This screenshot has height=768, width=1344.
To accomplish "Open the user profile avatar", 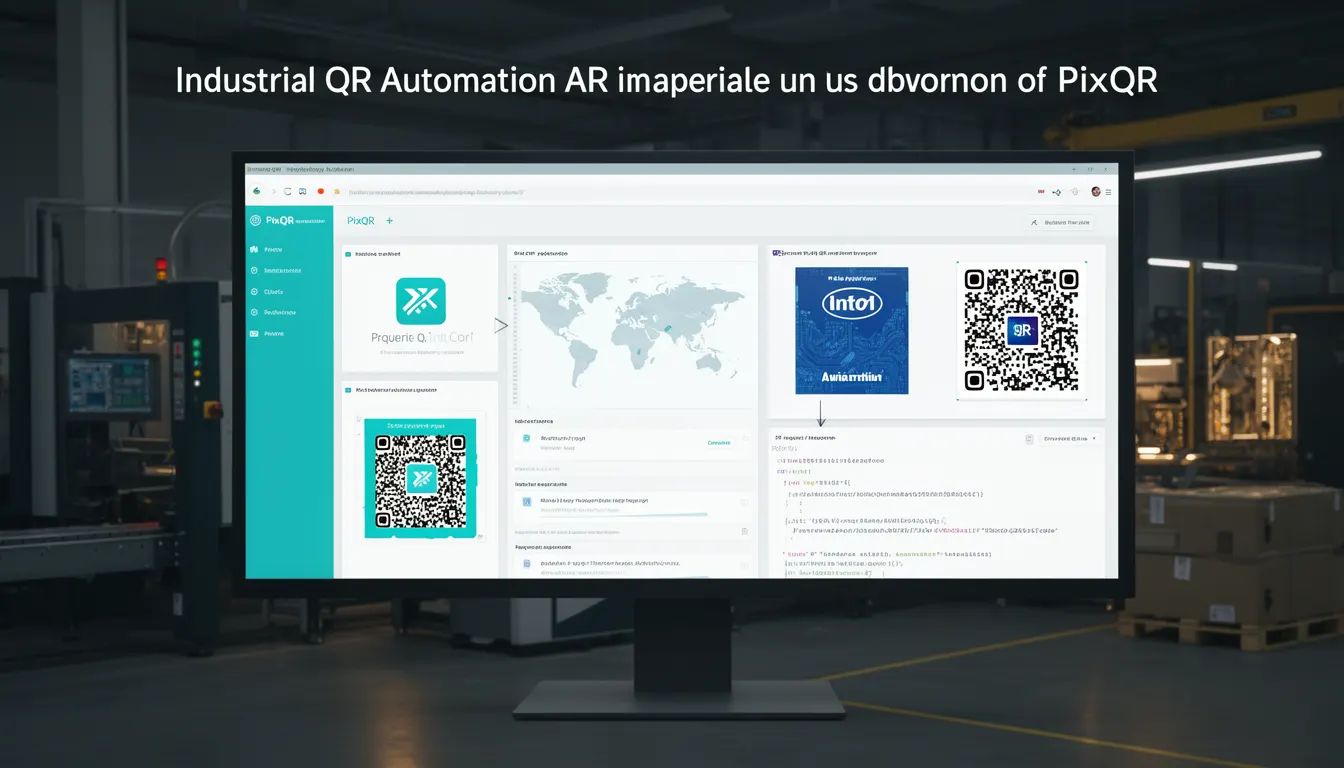I will [1096, 191].
